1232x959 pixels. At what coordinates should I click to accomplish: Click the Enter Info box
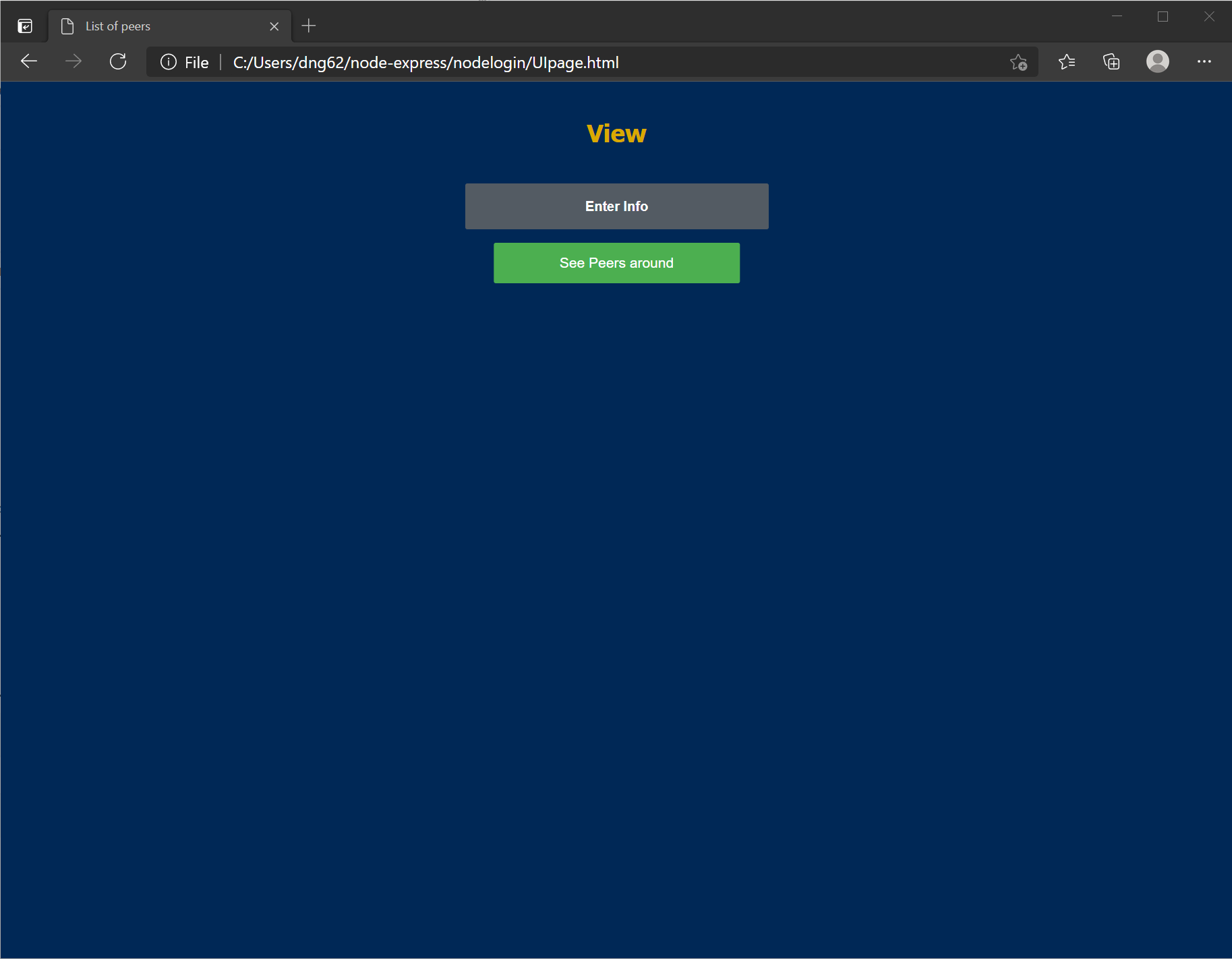(x=616, y=206)
